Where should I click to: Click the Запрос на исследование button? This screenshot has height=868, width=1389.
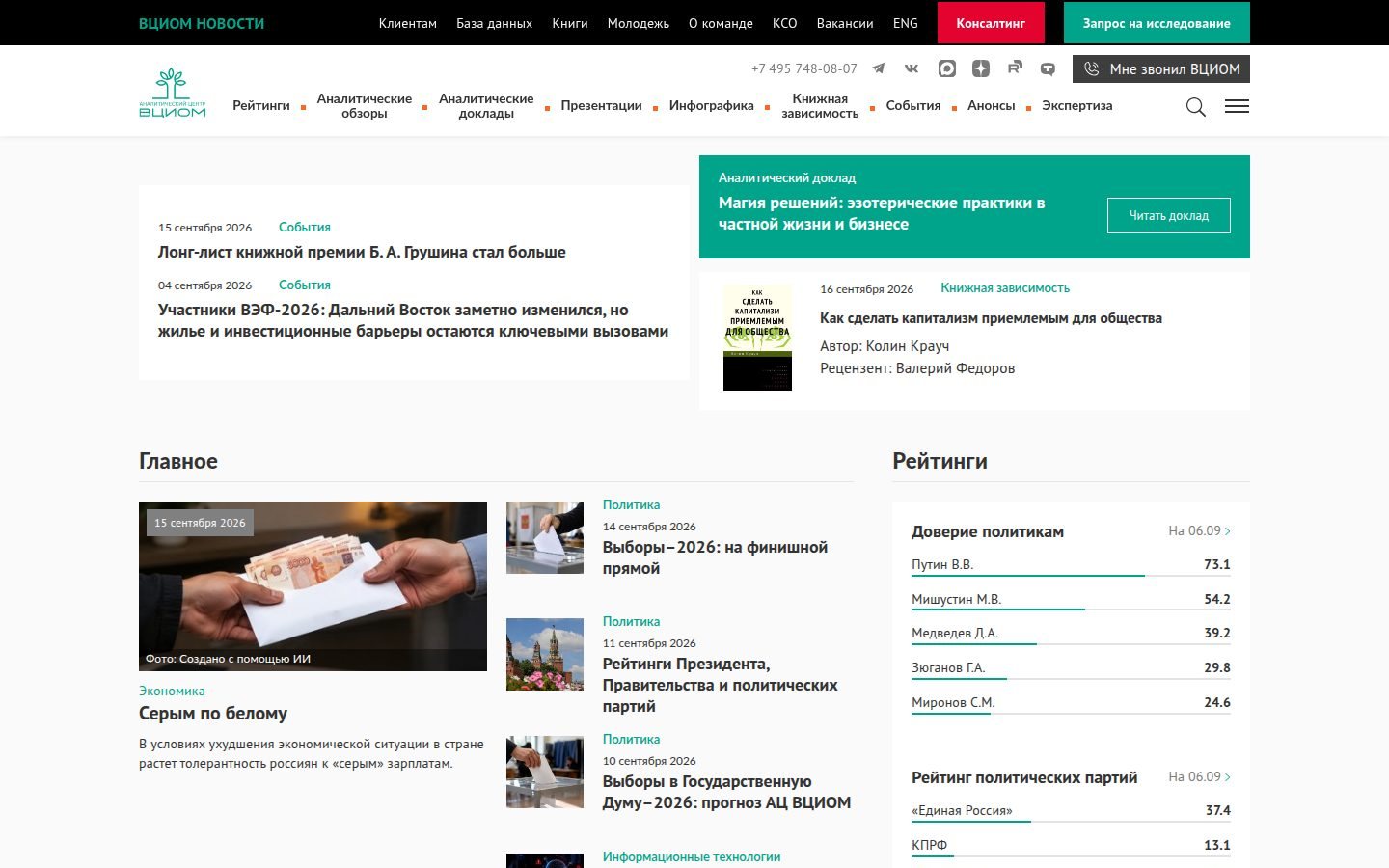click(x=1157, y=23)
